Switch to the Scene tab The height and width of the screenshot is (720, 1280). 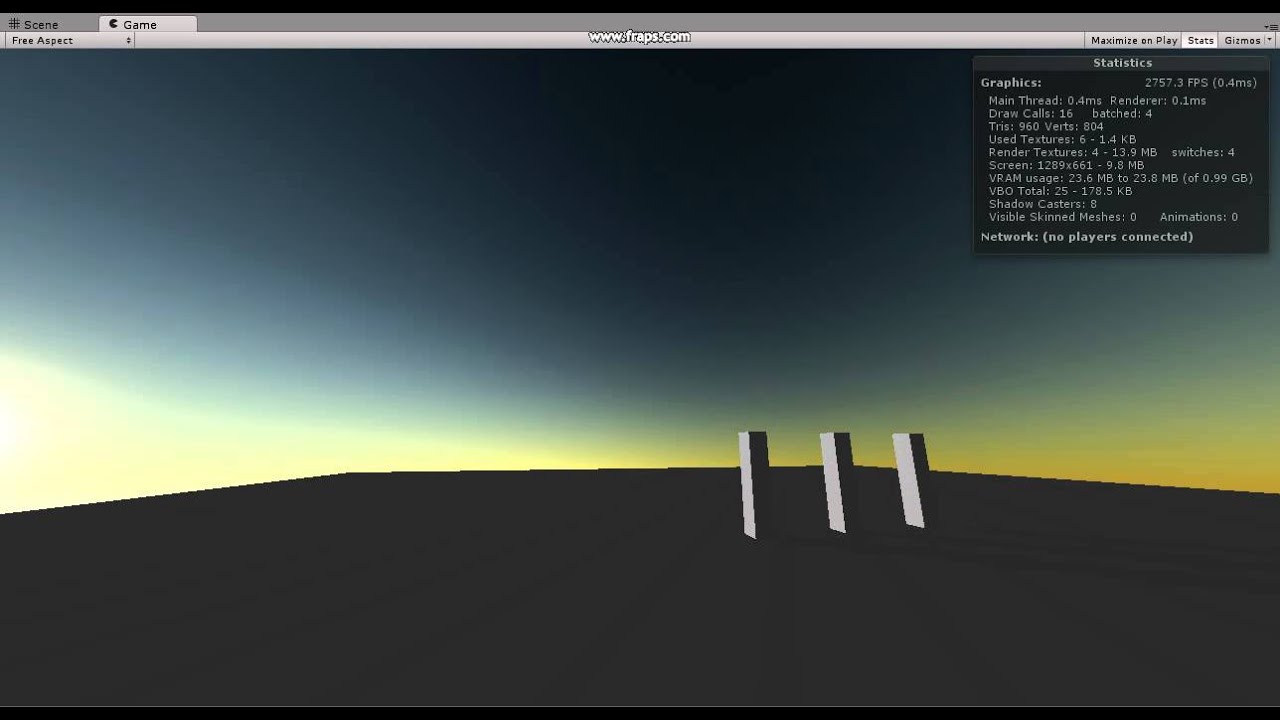tap(34, 24)
